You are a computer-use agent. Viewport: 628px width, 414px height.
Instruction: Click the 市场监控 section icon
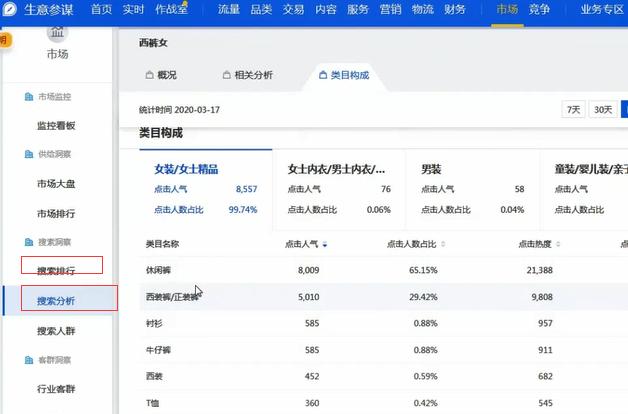[x=29, y=96]
